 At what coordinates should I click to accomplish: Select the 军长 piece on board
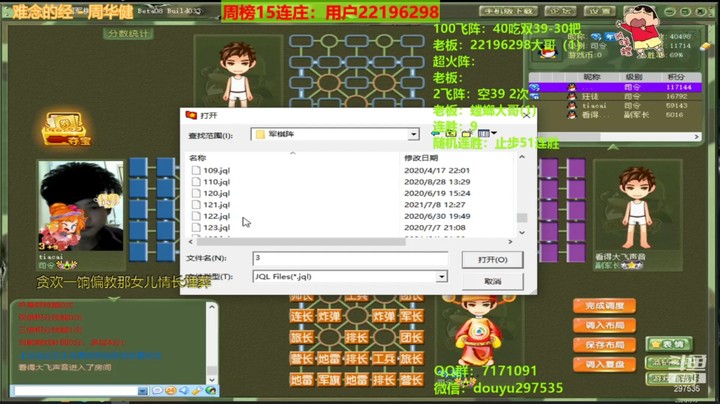click(x=411, y=316)
